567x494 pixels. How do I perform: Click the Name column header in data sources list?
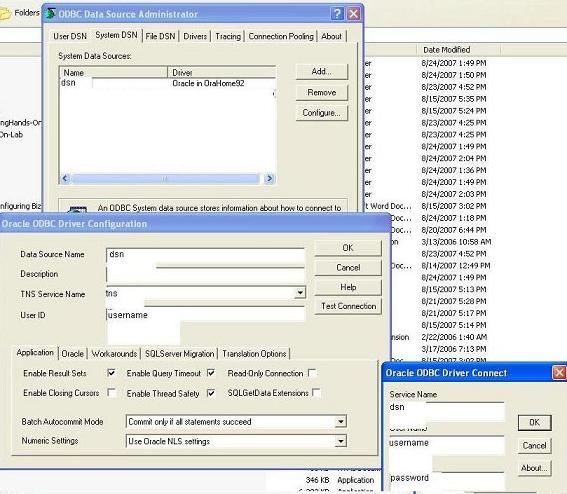click(114, 72)
